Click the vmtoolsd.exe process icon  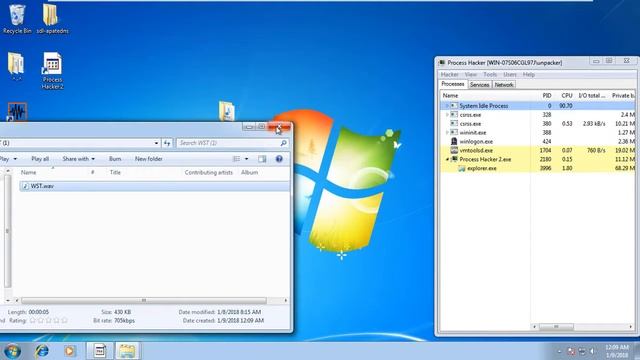pyautogui.click(x=454, y=150)
